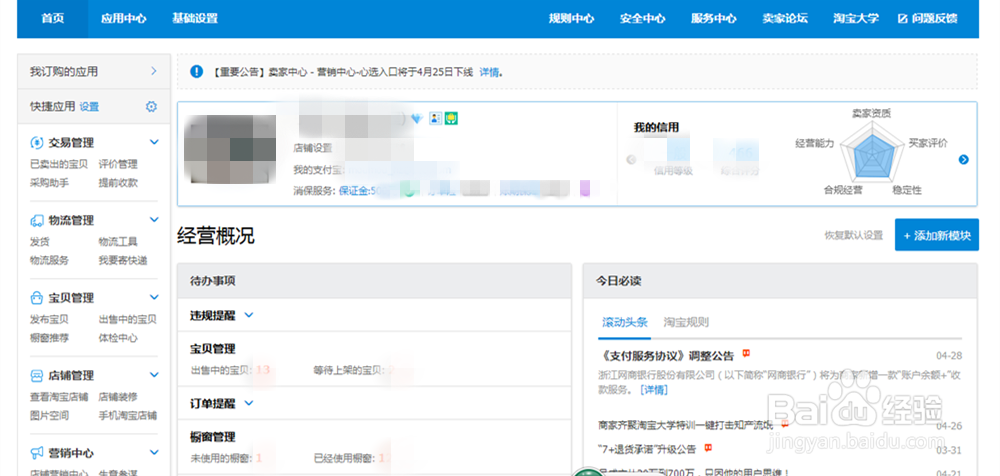Click the + 添加新模块 button

coord(936,235)
